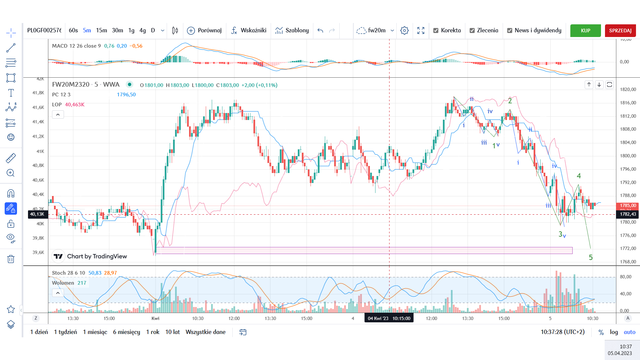The image size is (640, 360).
Task: Open the emoji icons tool
Action: 11,137
